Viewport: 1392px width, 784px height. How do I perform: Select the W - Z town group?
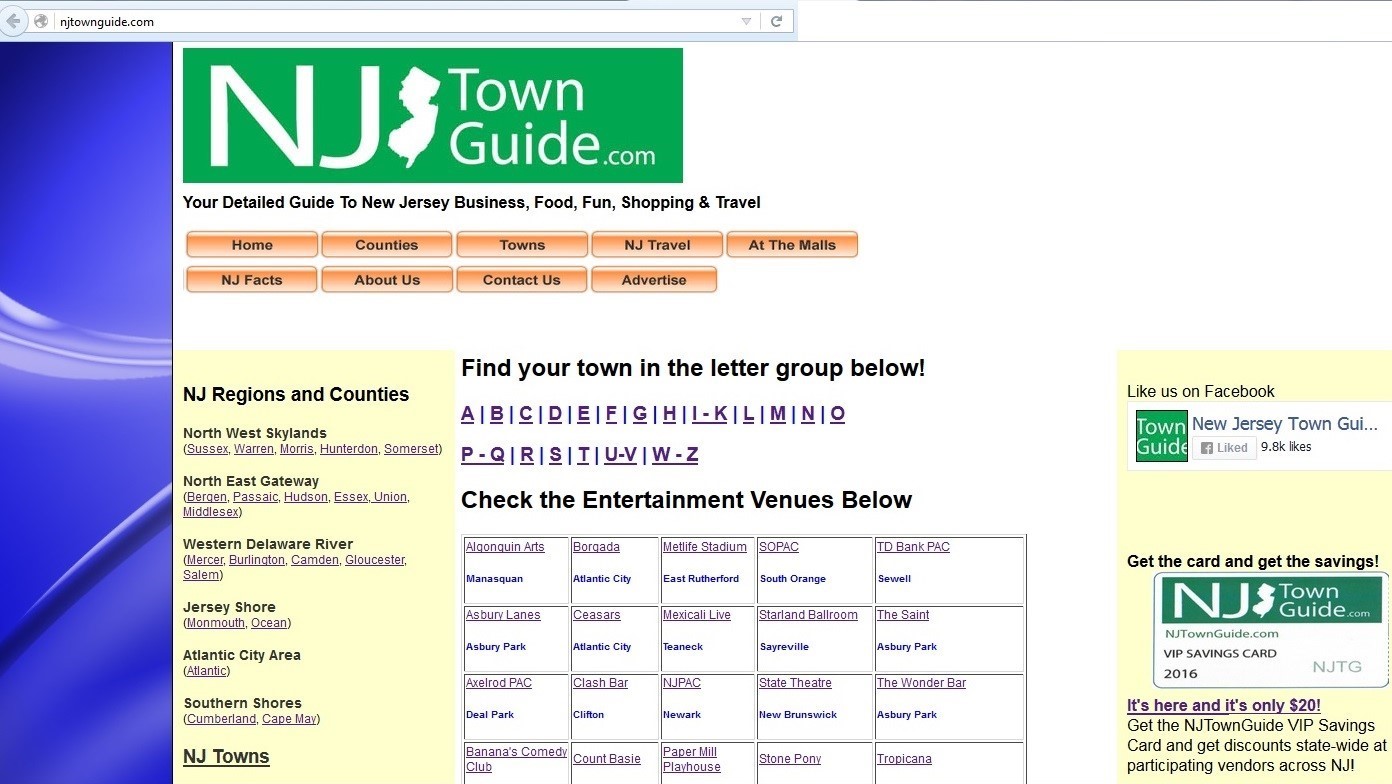pos(675,455)
